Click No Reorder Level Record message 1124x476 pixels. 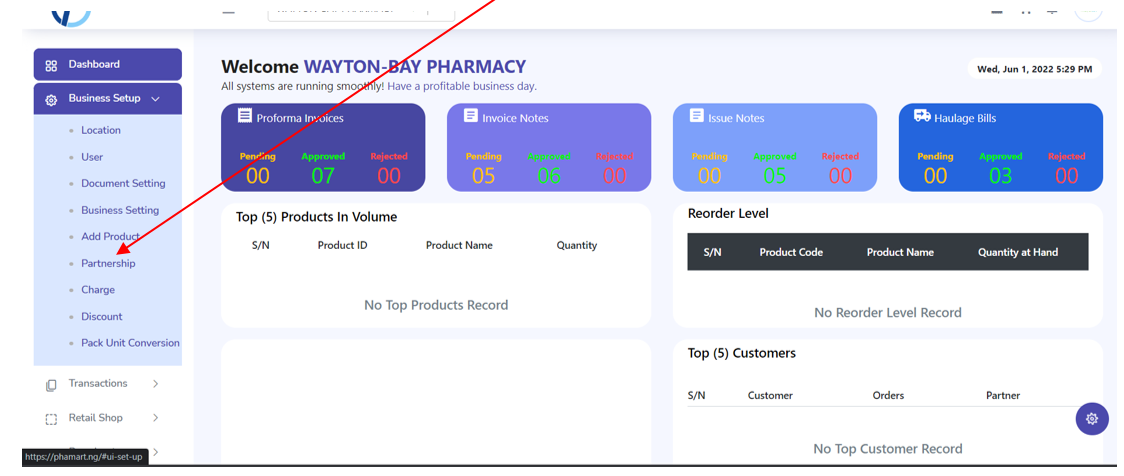887,313
